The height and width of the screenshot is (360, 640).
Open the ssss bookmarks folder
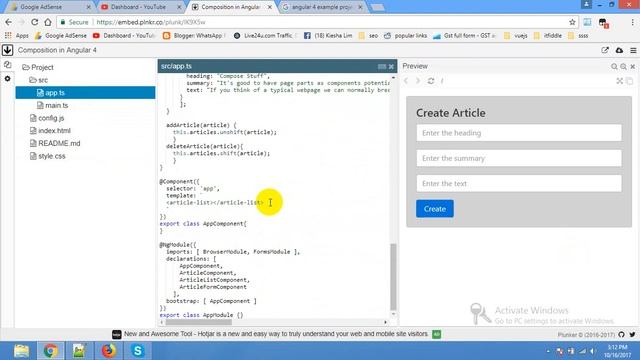coord(578,36)
